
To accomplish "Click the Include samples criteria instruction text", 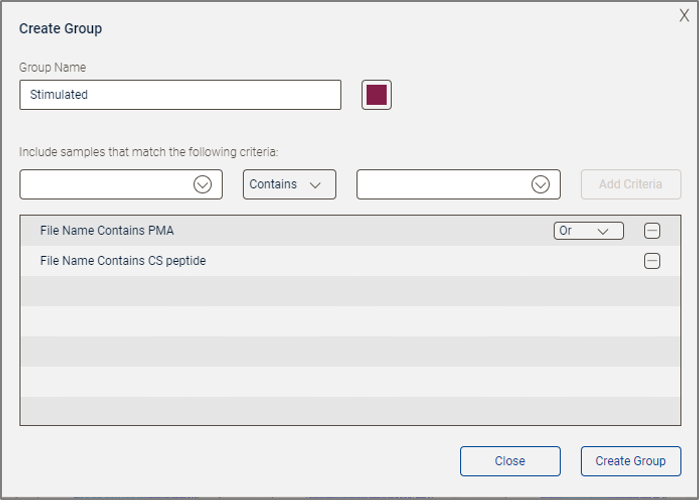I will tap(148, 152).
